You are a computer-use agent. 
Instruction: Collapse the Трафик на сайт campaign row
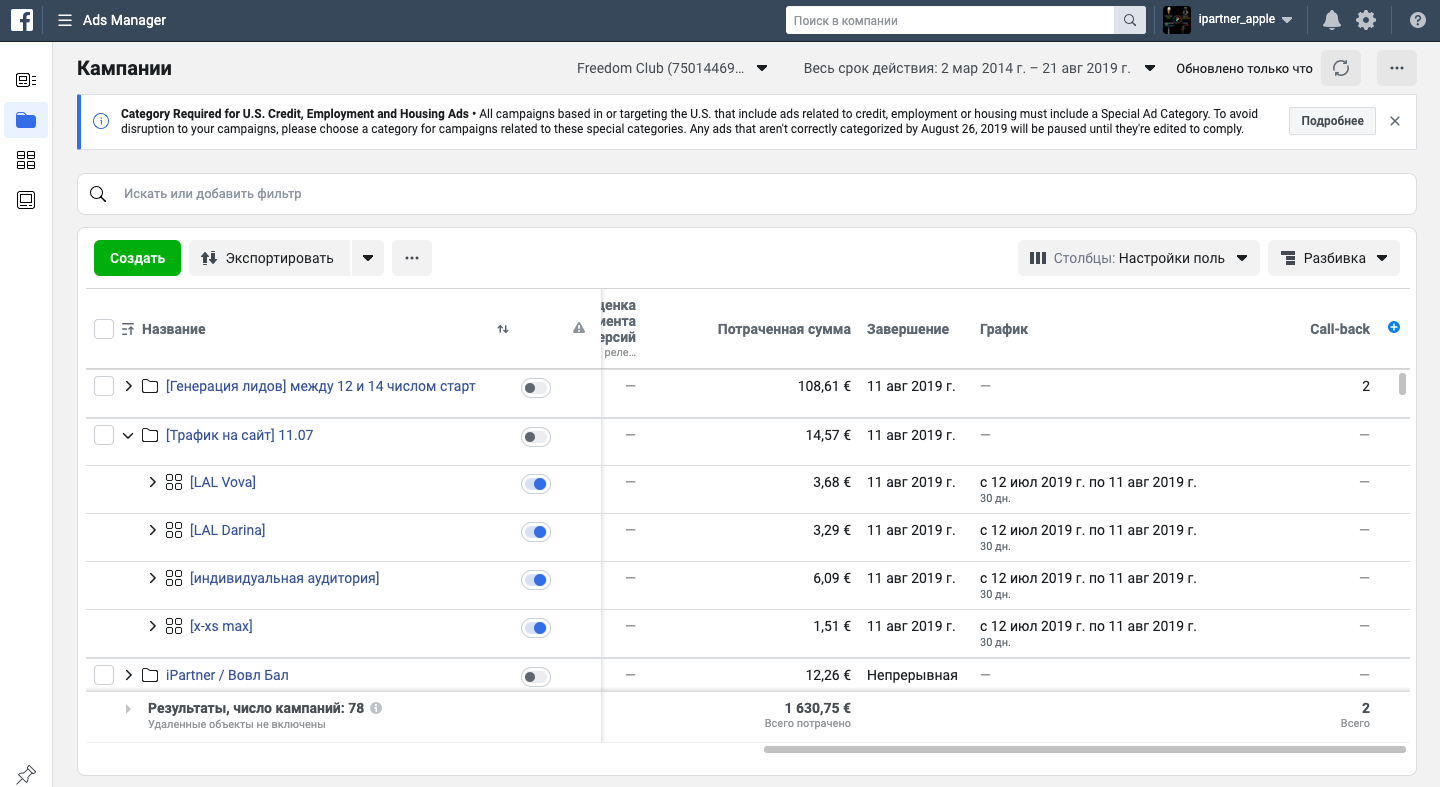point(128,435)
